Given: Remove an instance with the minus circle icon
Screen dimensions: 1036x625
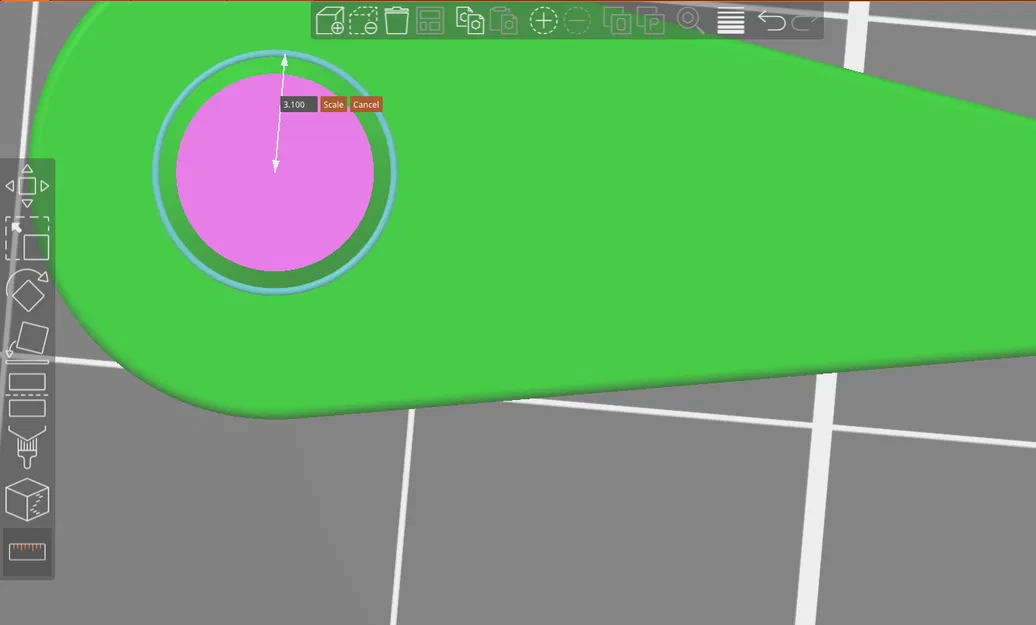Looking at the screenshot, I should tap(577, 20).
